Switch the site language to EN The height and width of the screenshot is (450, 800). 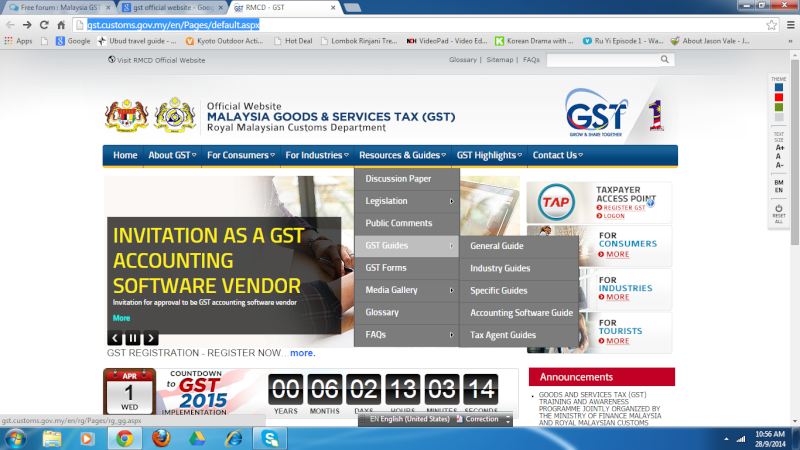(x=779, y=190)
